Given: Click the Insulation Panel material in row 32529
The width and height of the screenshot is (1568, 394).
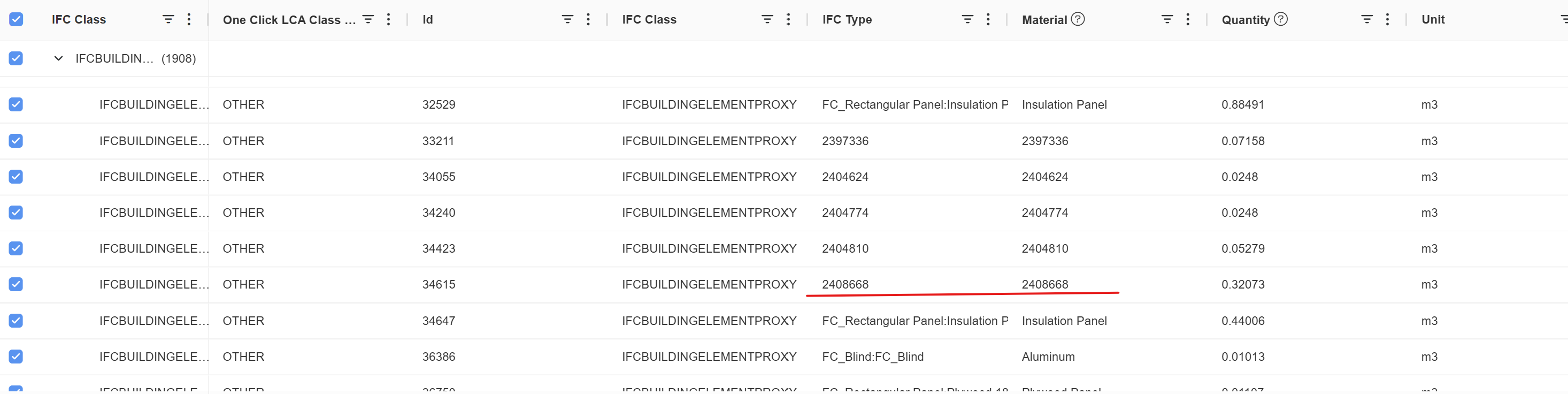Looking at the screenshot, I should click(x=1064, y=105).
